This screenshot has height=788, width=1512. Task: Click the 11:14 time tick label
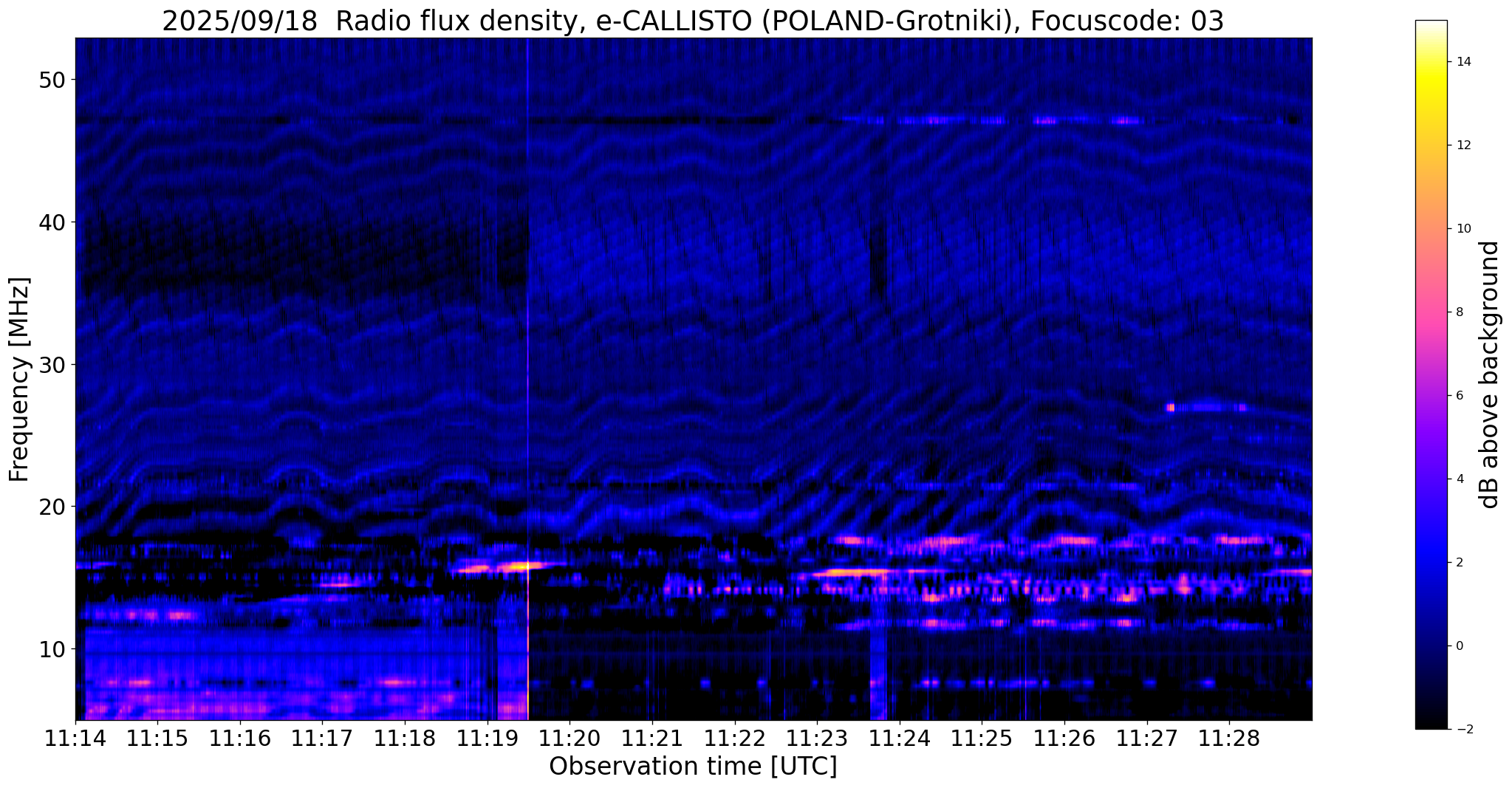[75, 739]
